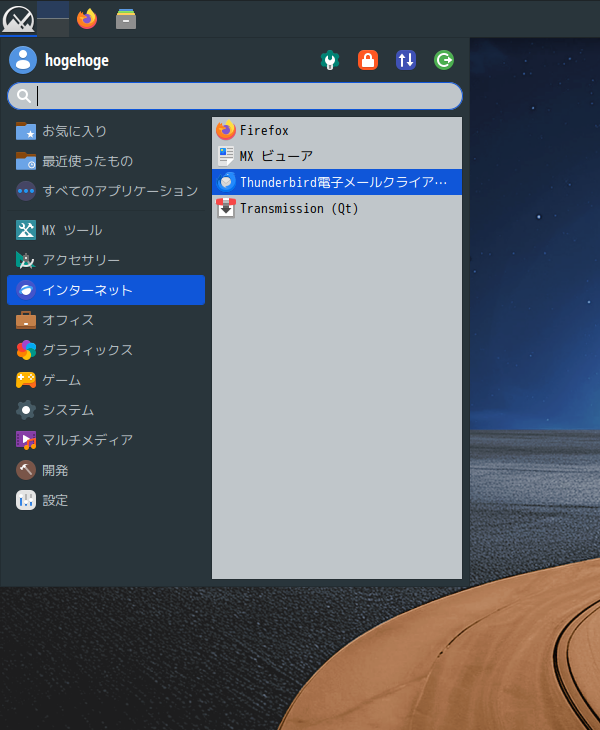Select the MX ツール category

pos(106,230)
